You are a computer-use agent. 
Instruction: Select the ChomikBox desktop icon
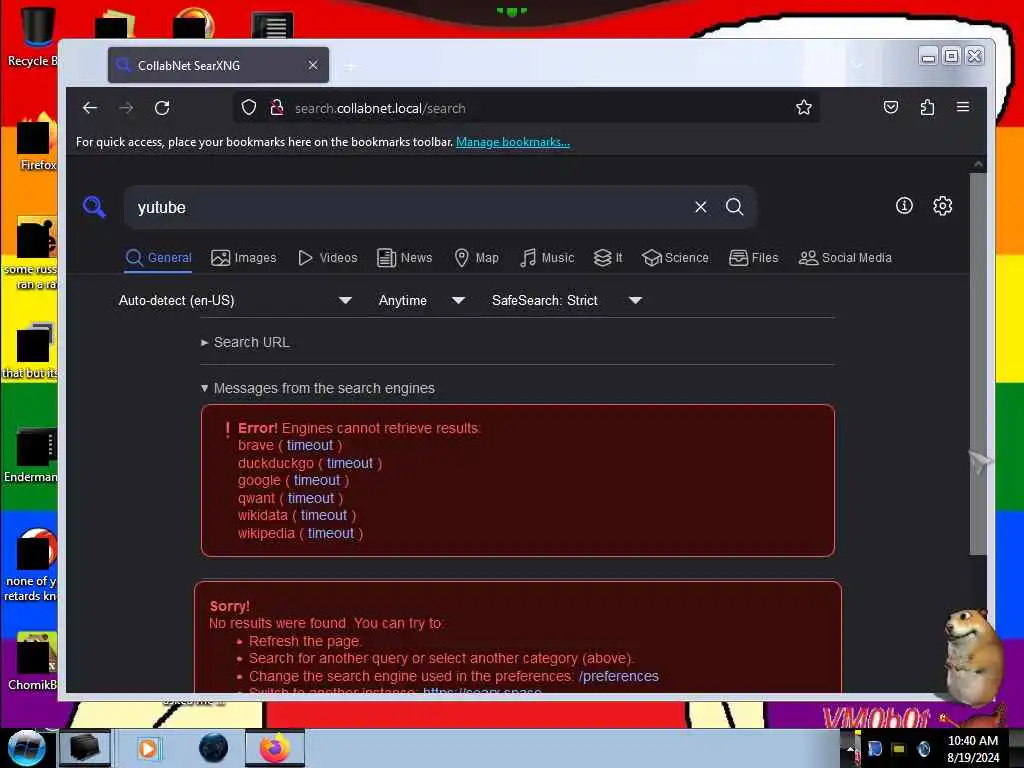[31, 661]
